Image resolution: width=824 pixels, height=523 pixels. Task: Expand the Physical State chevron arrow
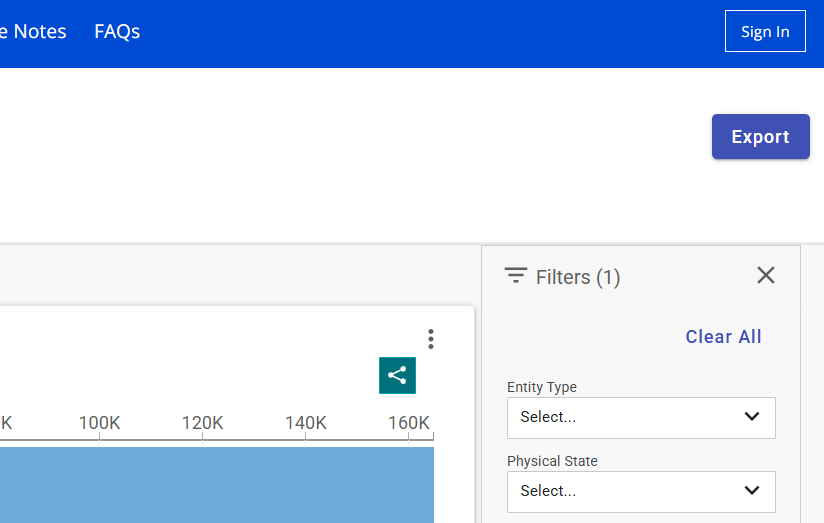752,491
